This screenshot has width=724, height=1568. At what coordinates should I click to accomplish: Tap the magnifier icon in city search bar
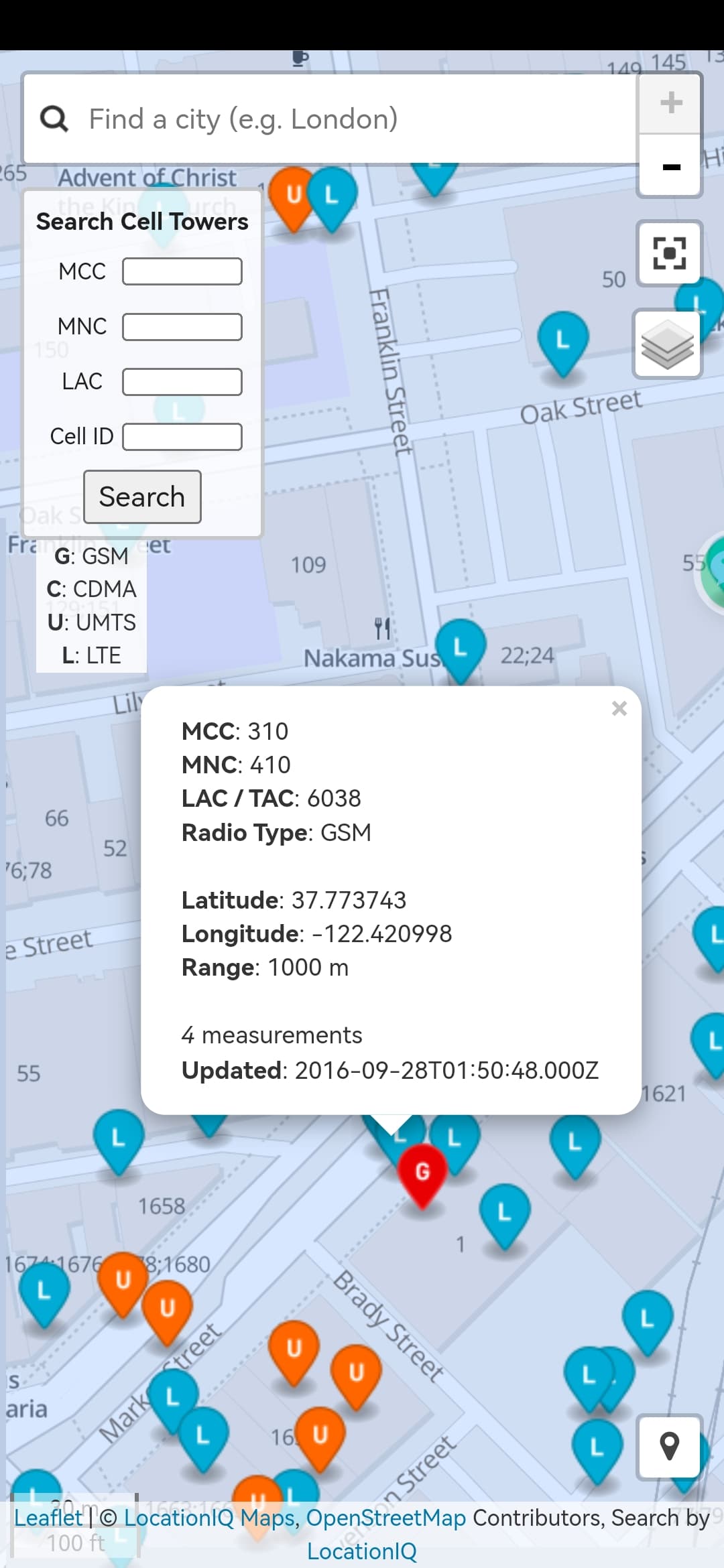tap(54, 119)
